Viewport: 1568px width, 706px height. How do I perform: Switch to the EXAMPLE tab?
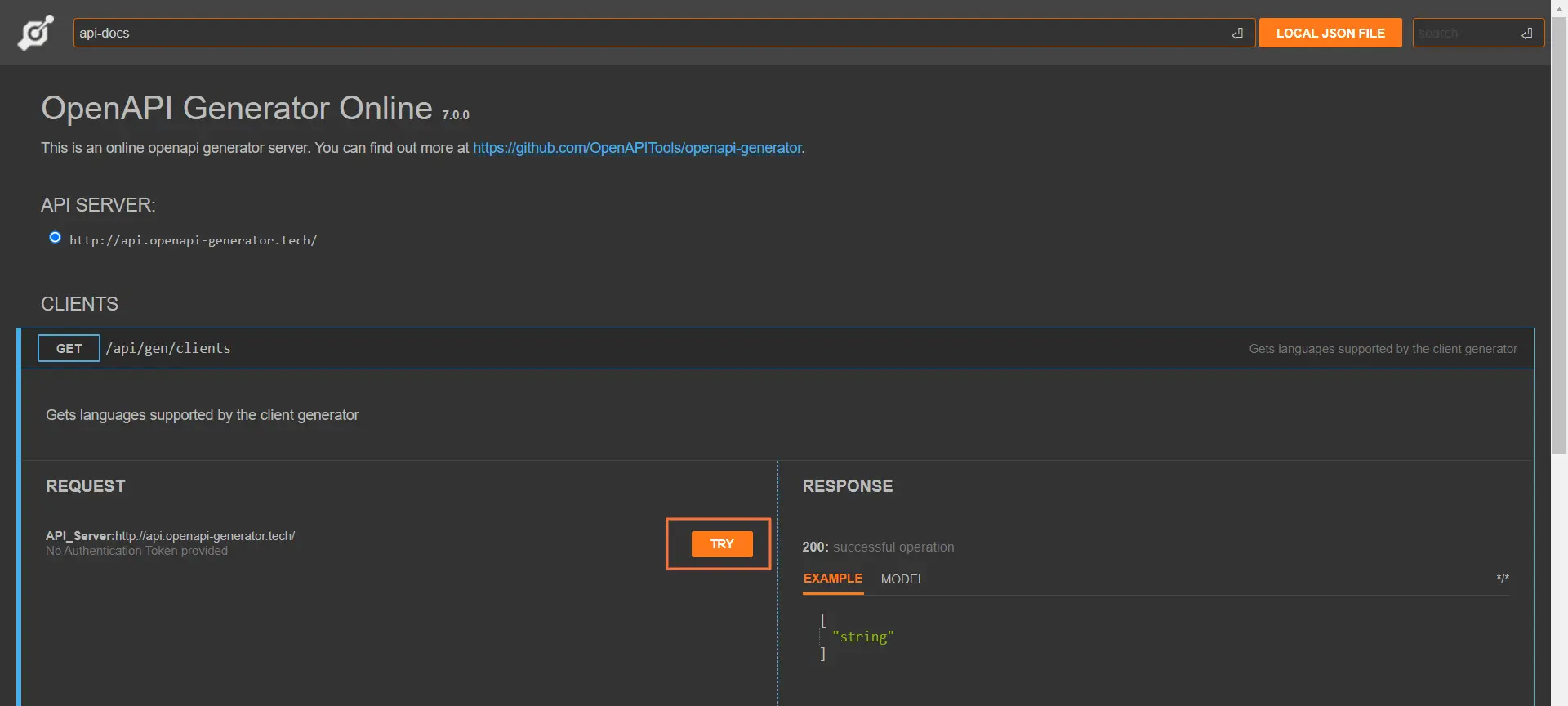[833, 579]
